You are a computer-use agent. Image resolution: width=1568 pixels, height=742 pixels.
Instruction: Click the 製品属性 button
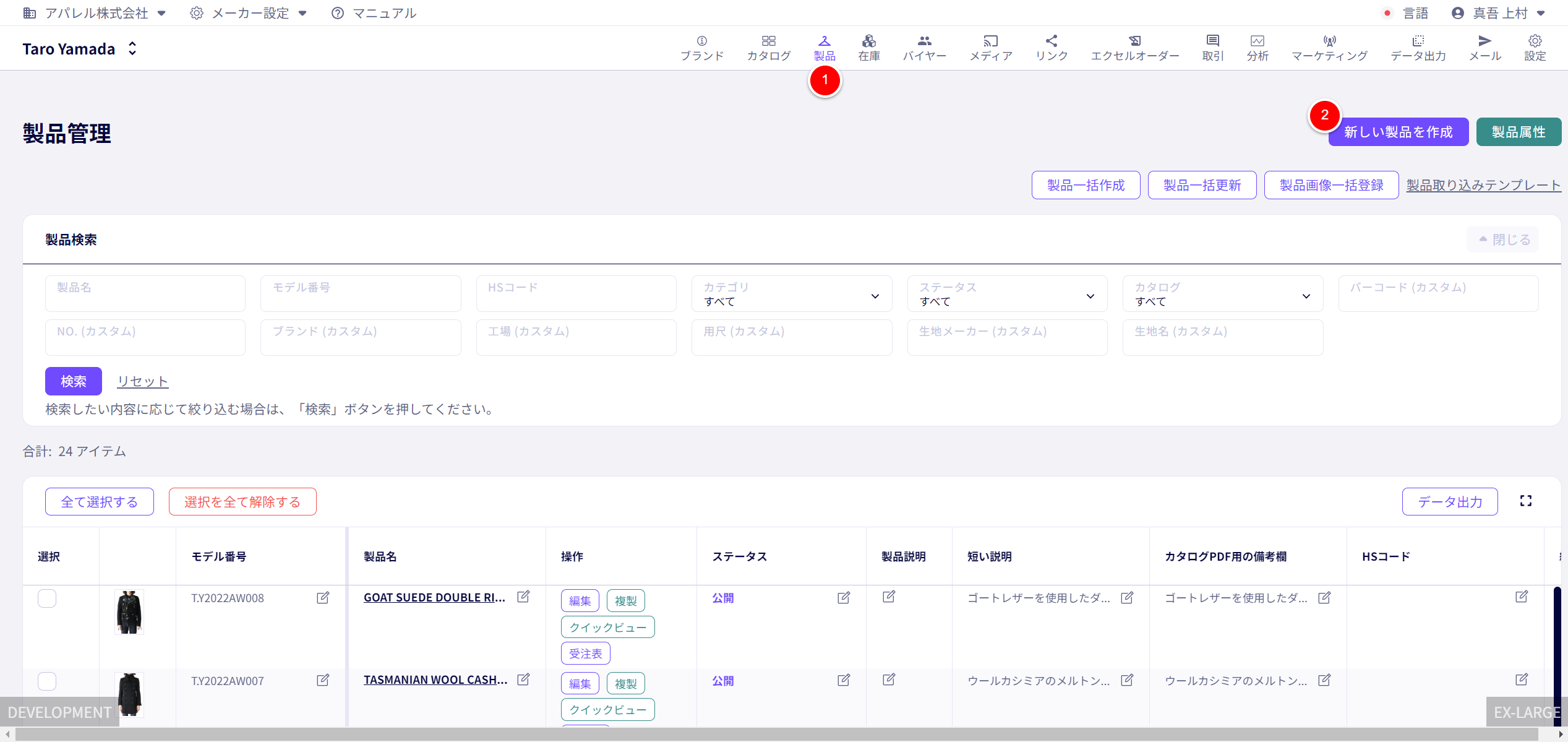point(1519,132)
